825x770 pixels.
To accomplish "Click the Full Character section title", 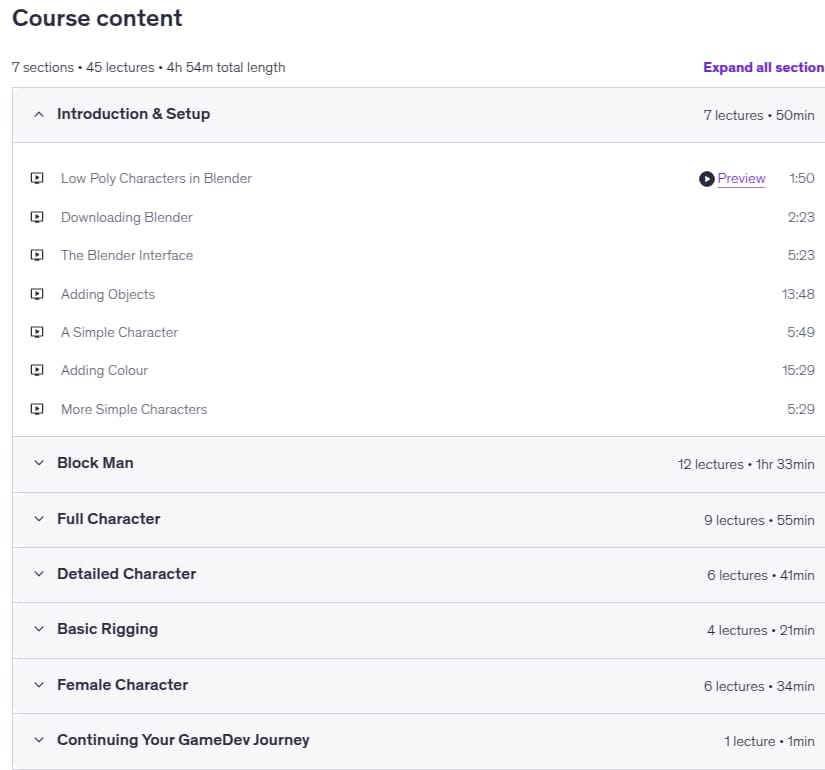I will 108,518.
